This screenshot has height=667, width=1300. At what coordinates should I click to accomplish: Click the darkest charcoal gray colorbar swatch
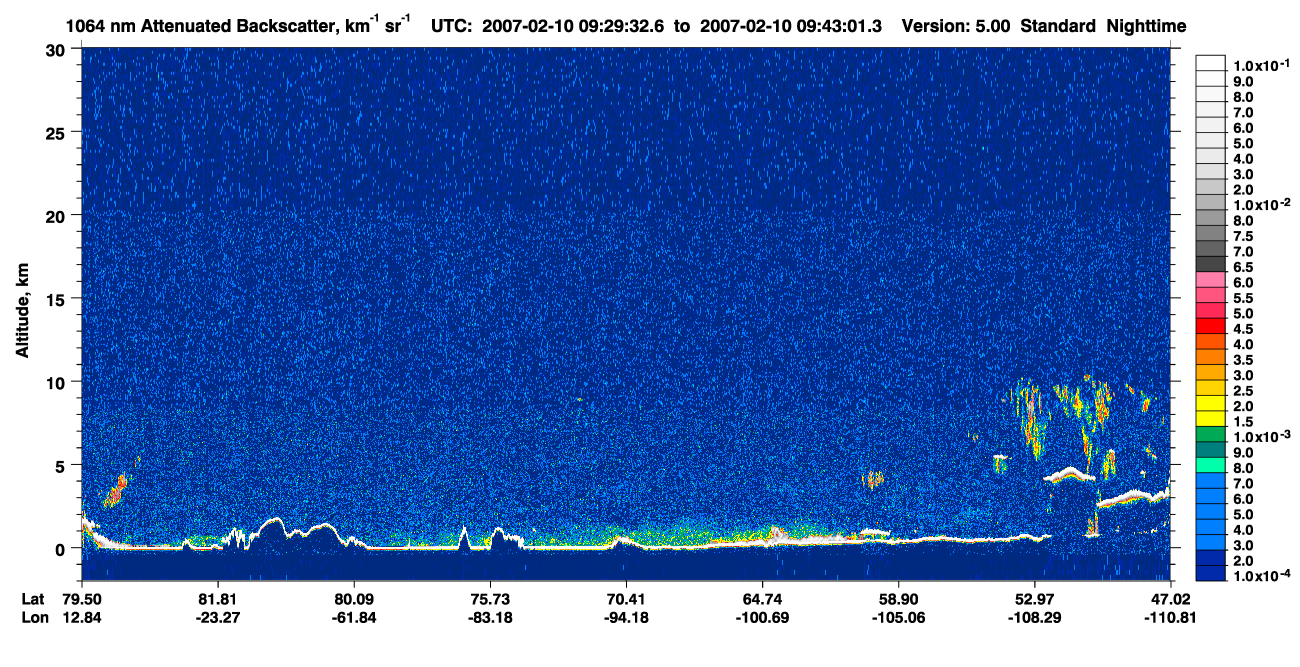pos(1211,264)
